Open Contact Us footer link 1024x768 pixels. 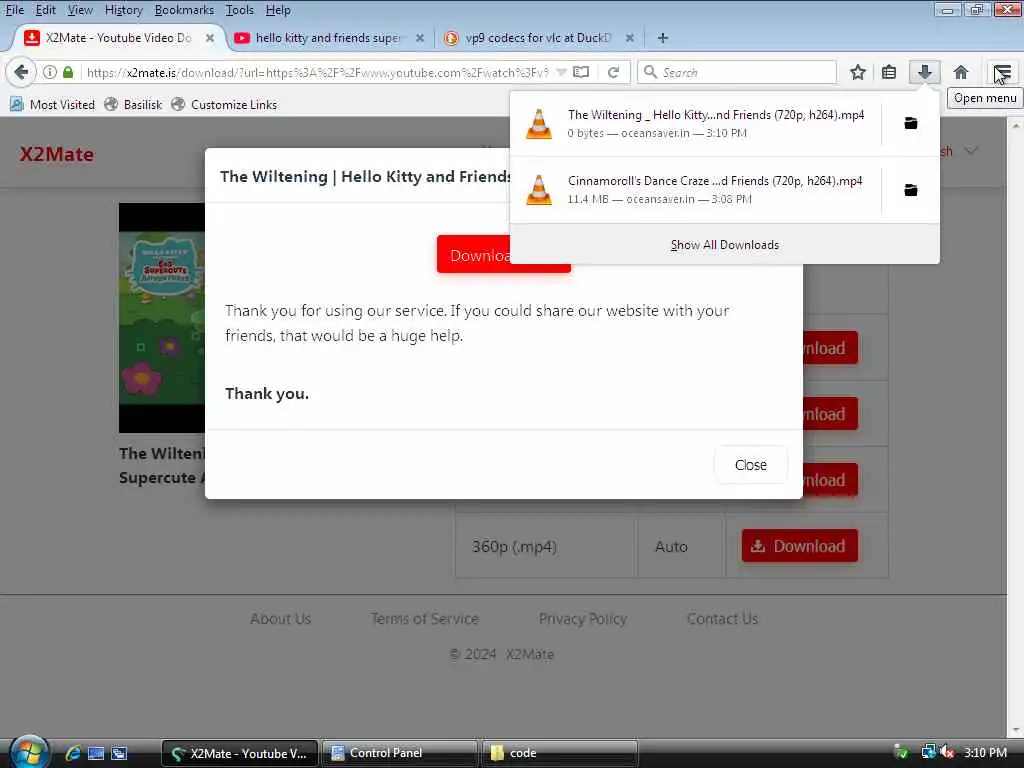point(722,618)
